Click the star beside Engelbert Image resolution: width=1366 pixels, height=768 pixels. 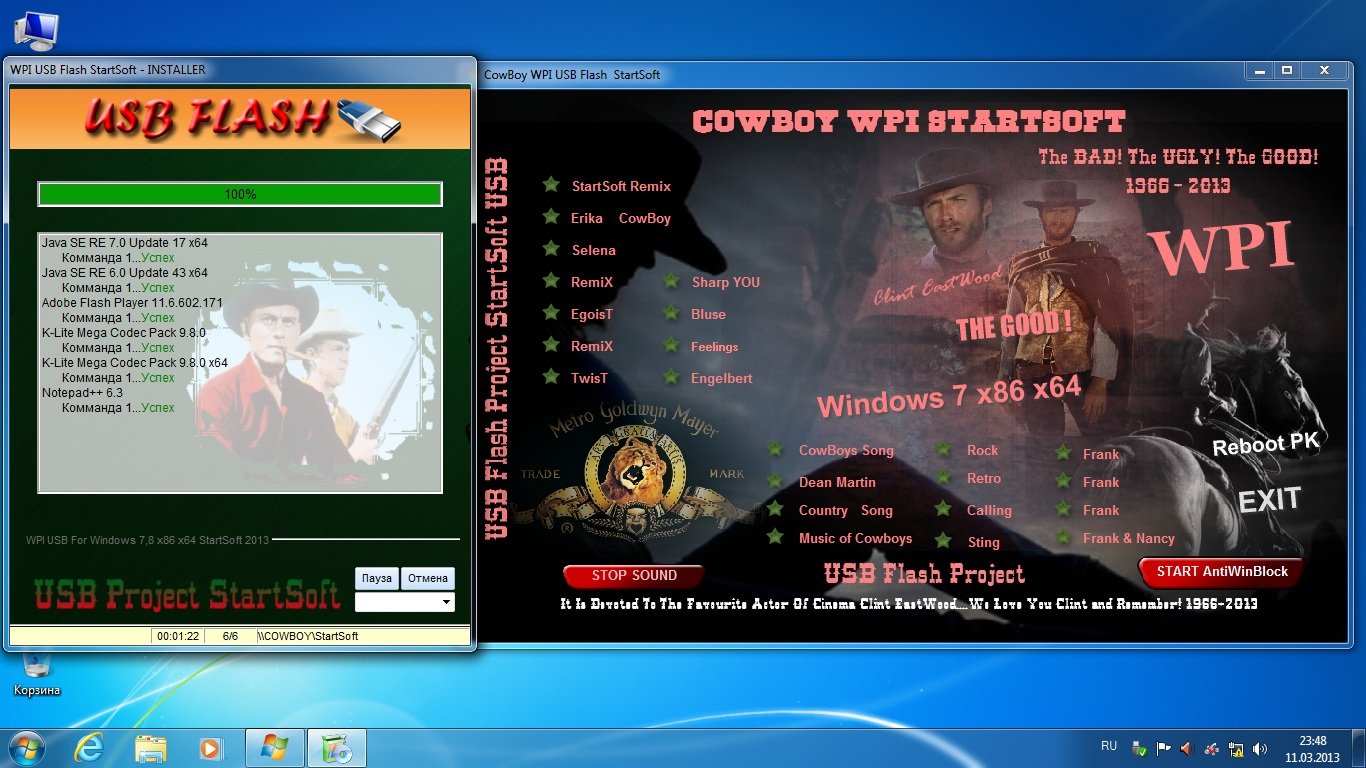[x=670, y=377]
